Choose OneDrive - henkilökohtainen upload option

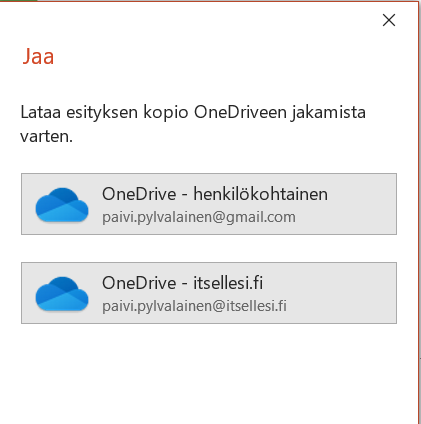click(x=209, y=204)
